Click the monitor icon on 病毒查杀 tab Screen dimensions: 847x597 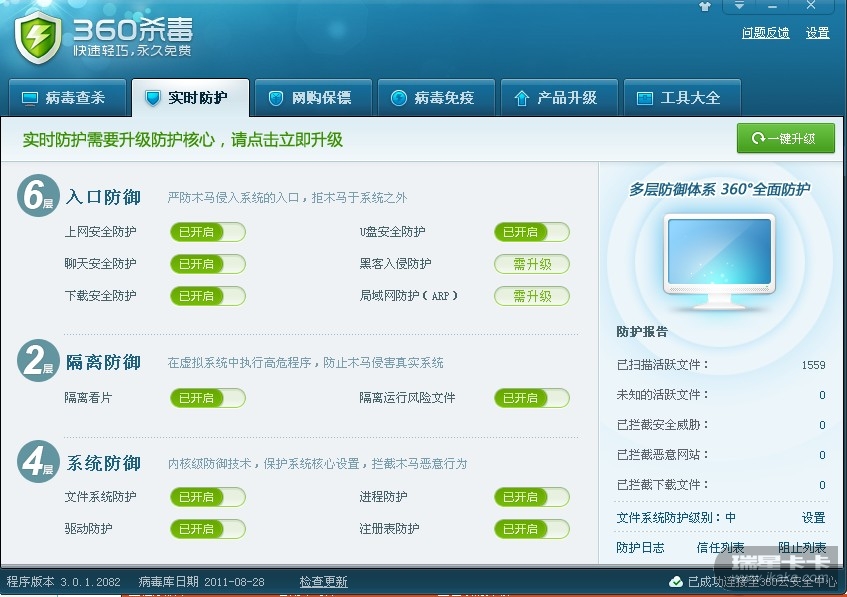pyautogui.click(x=30, y=98)
